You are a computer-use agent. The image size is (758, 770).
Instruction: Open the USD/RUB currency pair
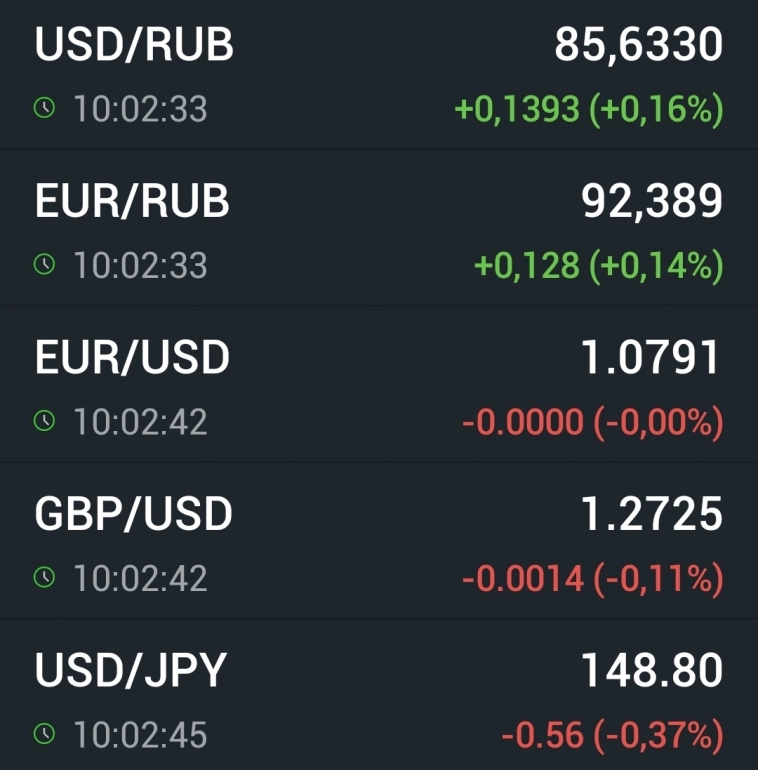click(x=134, y=46)
